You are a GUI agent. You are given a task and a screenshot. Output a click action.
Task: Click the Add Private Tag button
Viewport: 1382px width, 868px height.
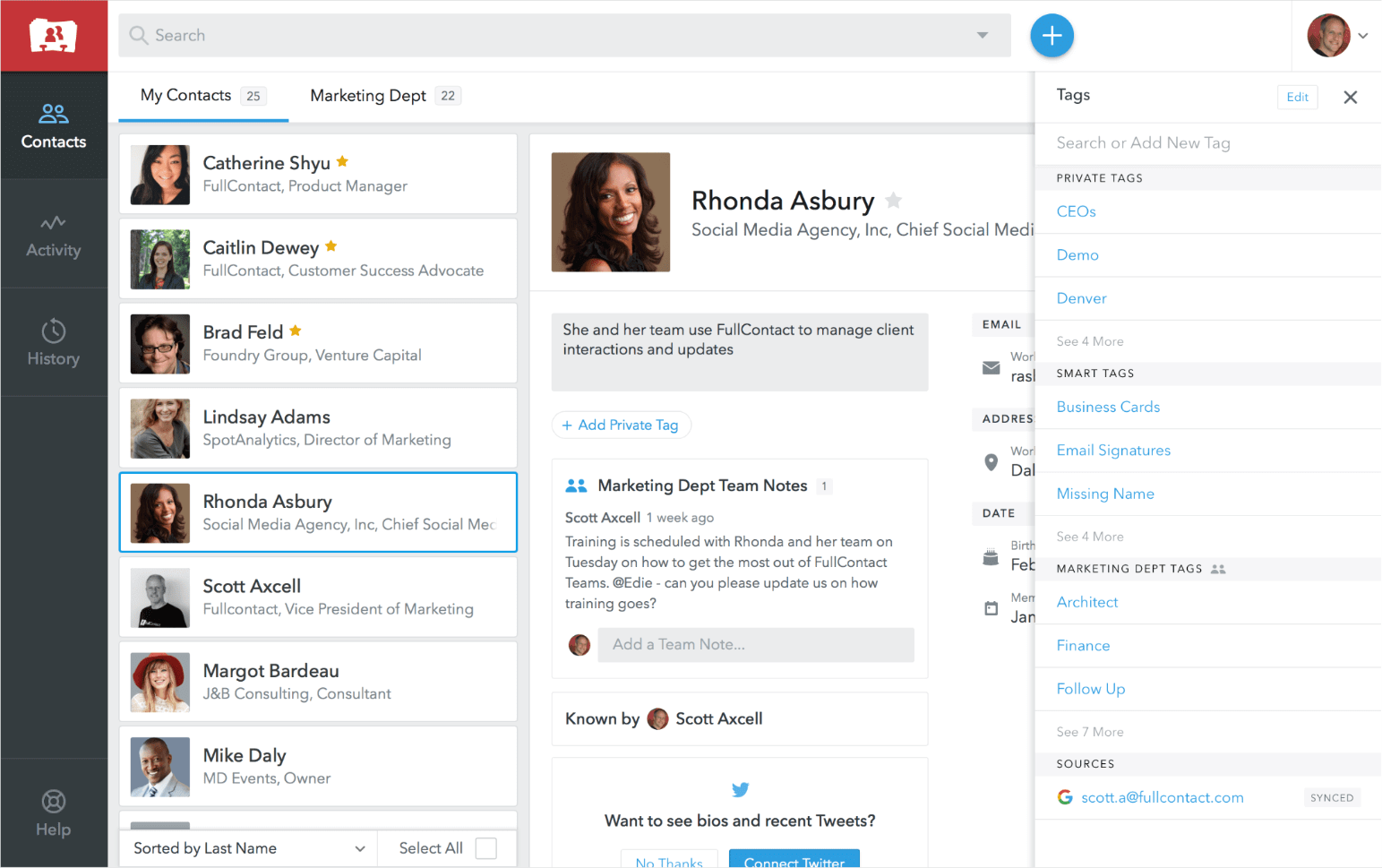[621, 425]
